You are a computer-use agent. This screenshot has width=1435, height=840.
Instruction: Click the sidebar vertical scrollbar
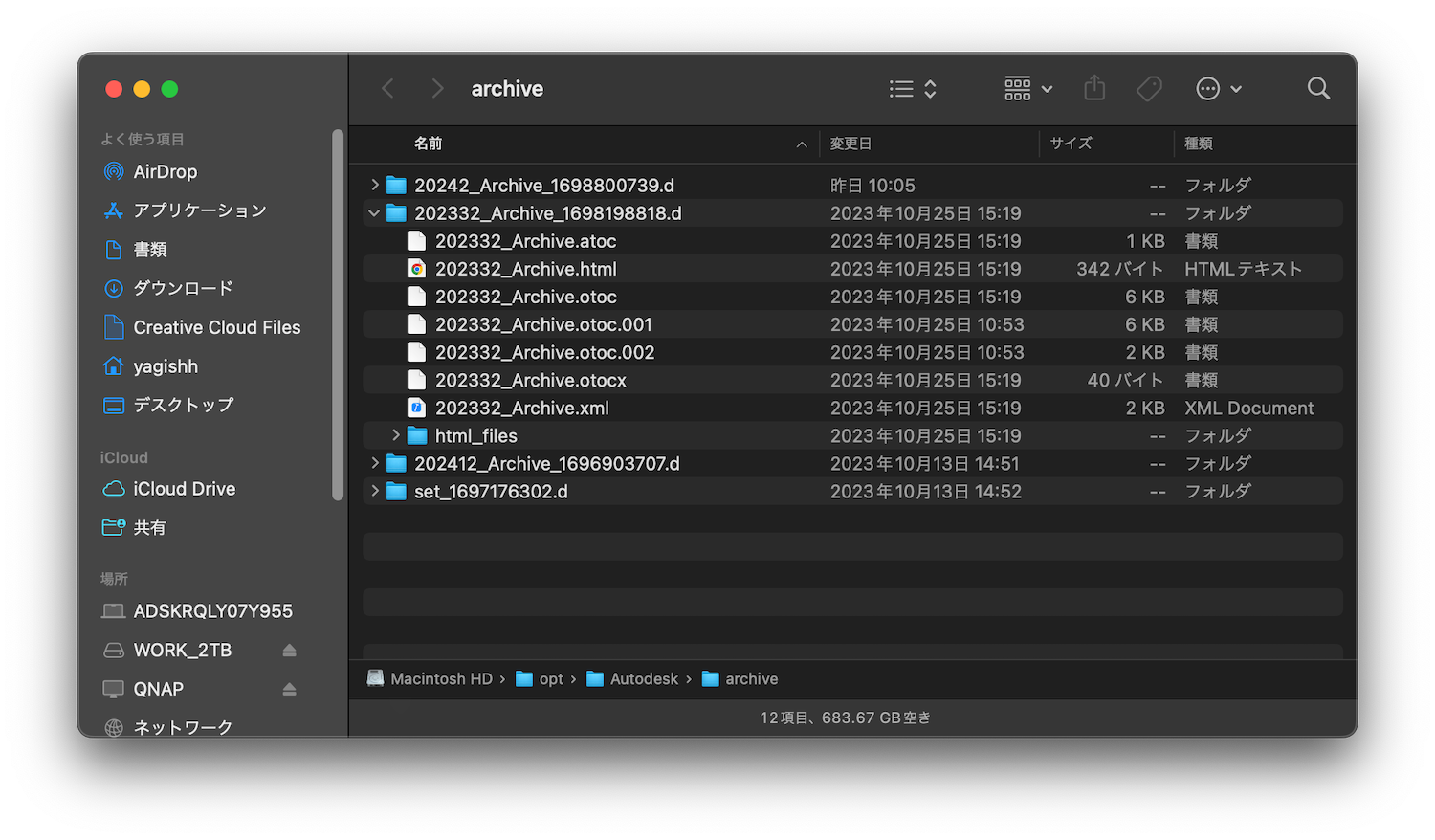337,315
